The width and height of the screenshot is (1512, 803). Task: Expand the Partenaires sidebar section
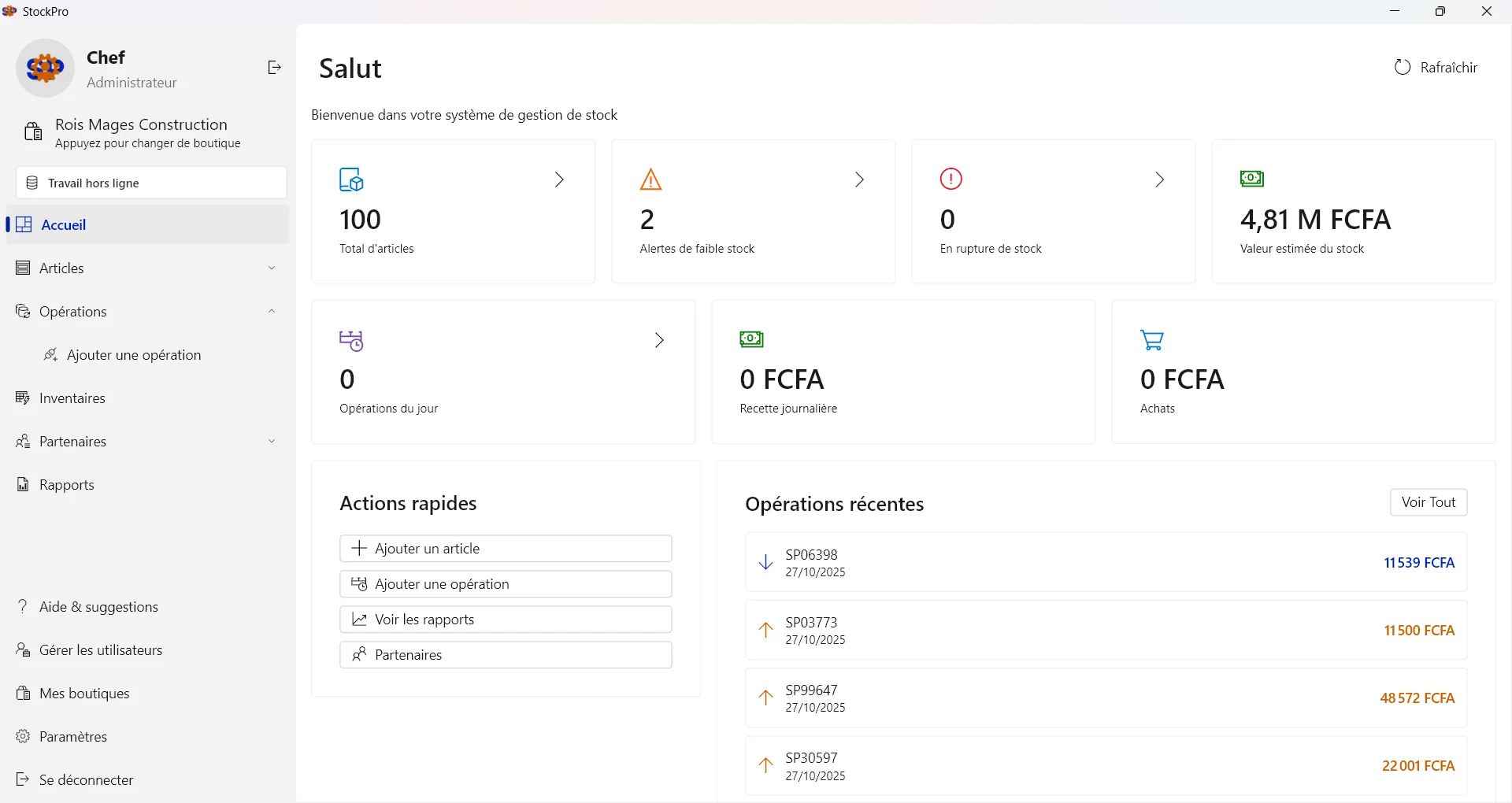tap(272, 441)
